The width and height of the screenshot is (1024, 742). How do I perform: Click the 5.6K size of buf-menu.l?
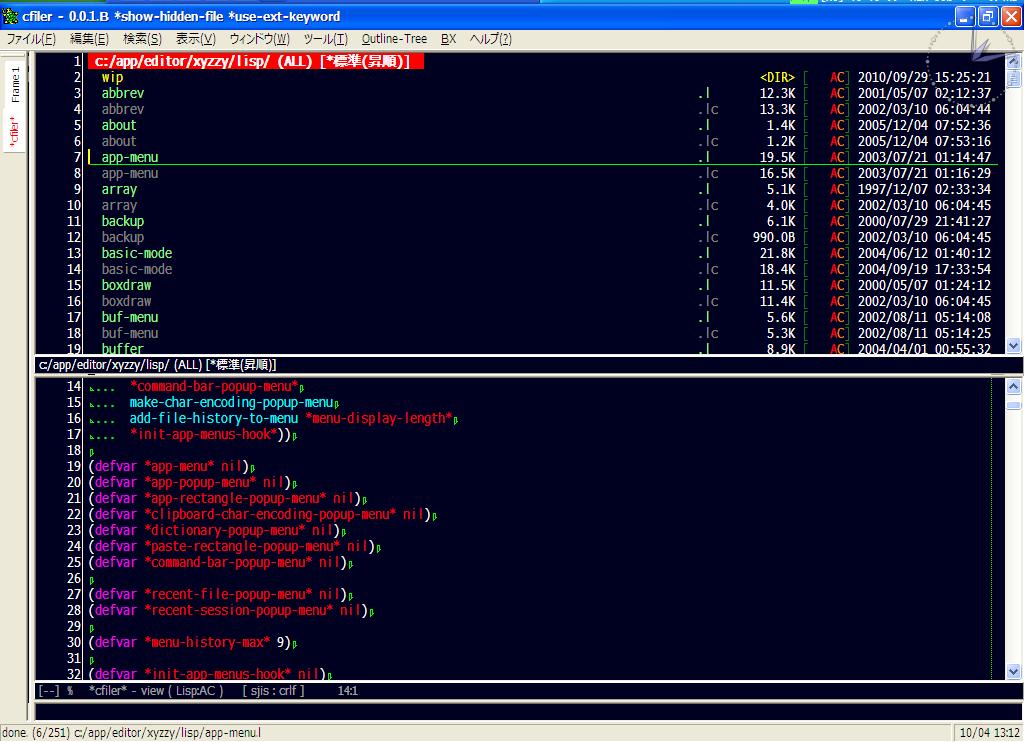781,317
